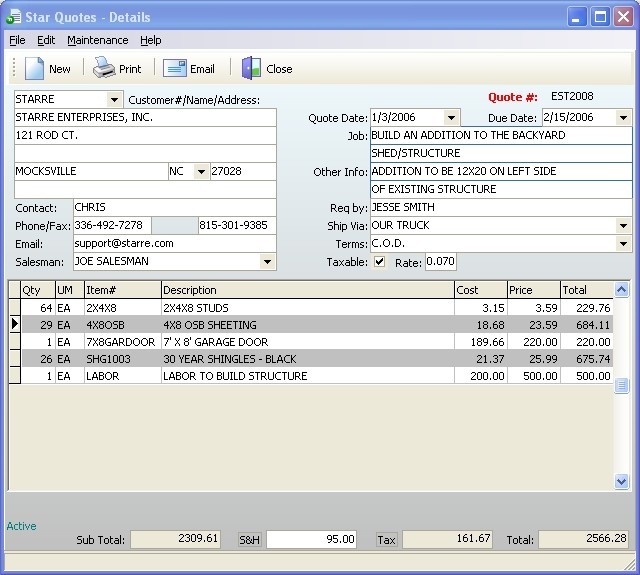This screenshot has height=575, width=640.
Task: Click the Print printer icon
Action: pyautogui.click(x=104, y=69)
